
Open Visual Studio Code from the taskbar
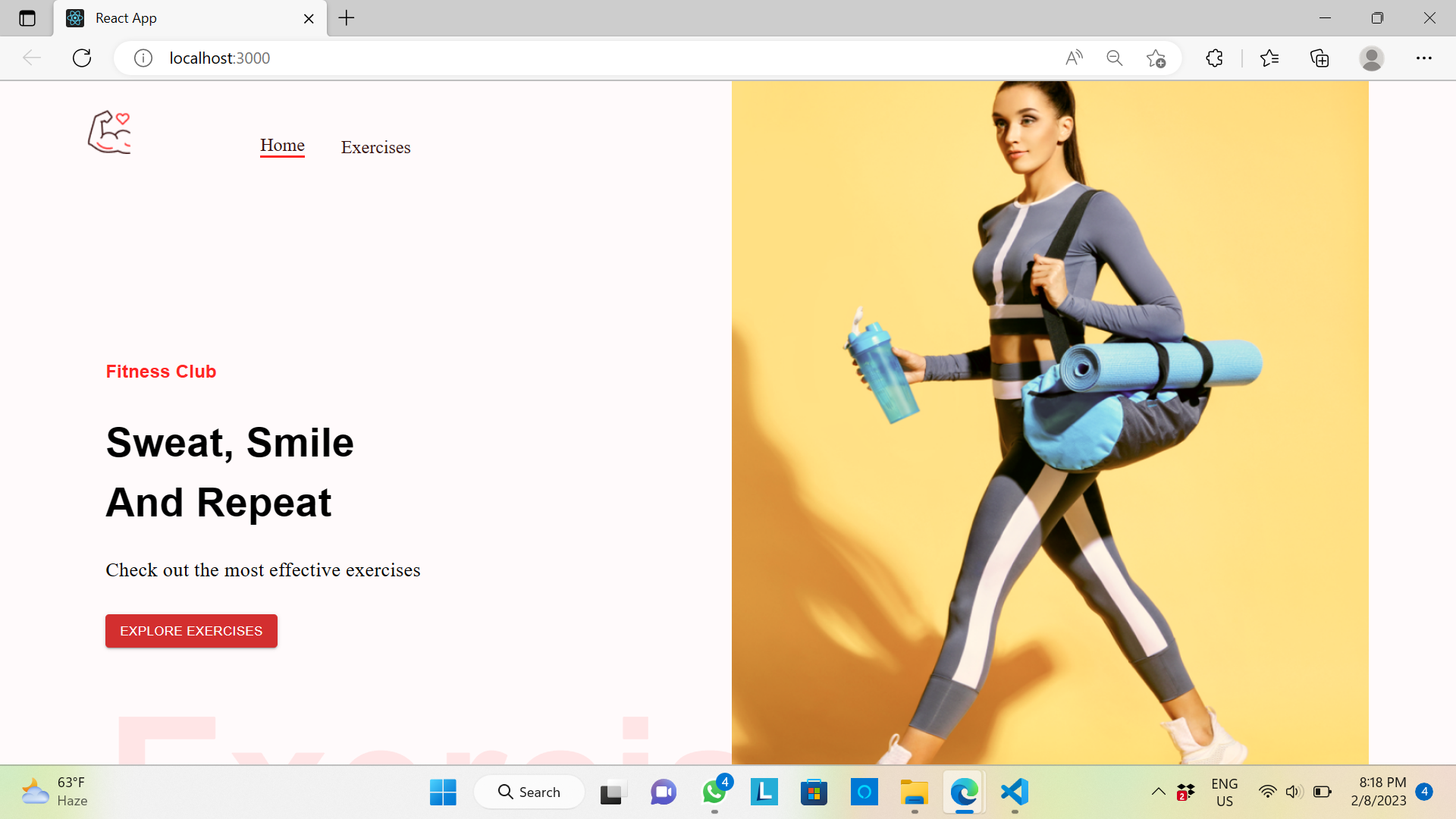(x=1015, y=791)
